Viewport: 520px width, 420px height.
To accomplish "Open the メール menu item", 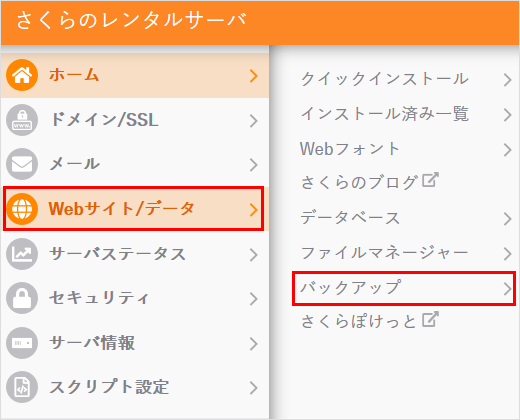I will 135,164.
